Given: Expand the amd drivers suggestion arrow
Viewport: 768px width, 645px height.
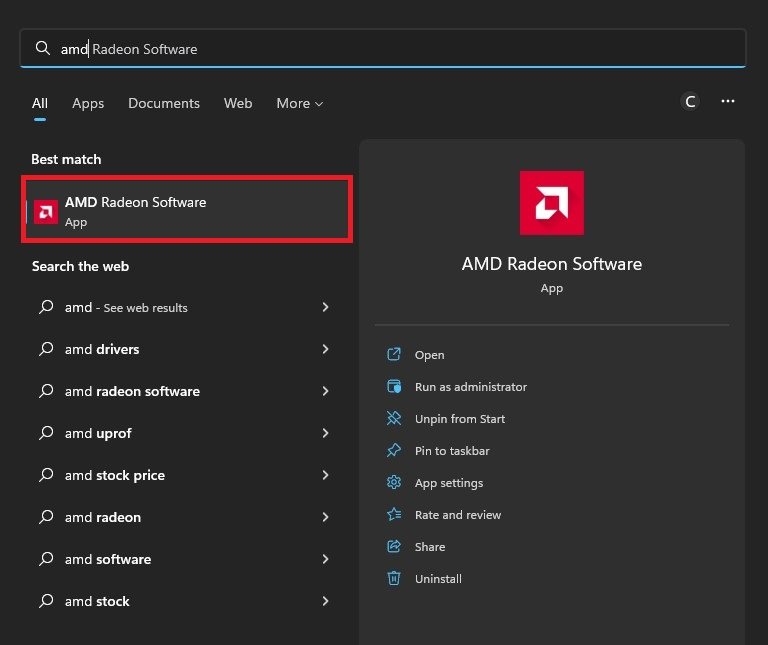Looking at the screenshot, I should point(325,349).
